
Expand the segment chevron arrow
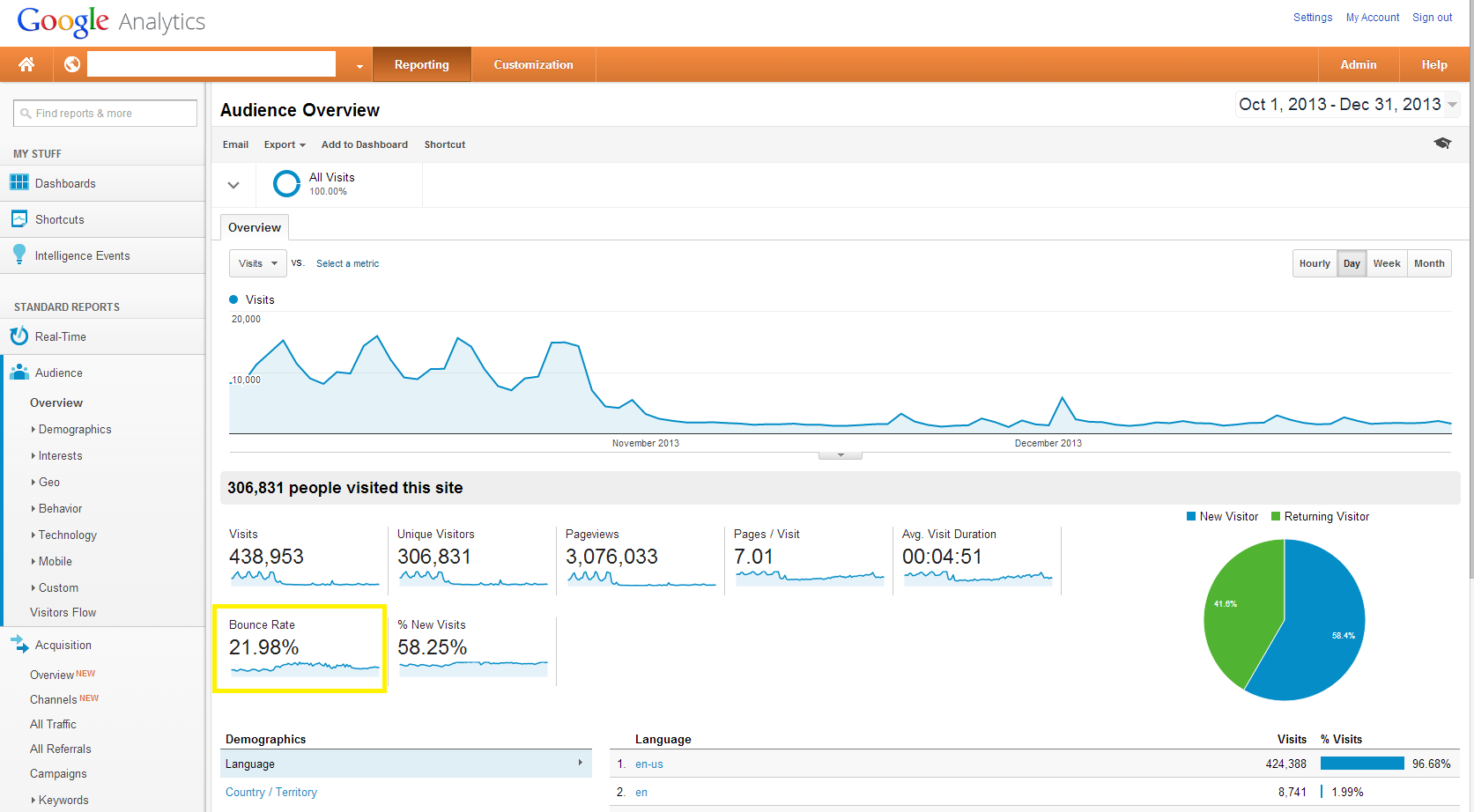coord(233,185)
